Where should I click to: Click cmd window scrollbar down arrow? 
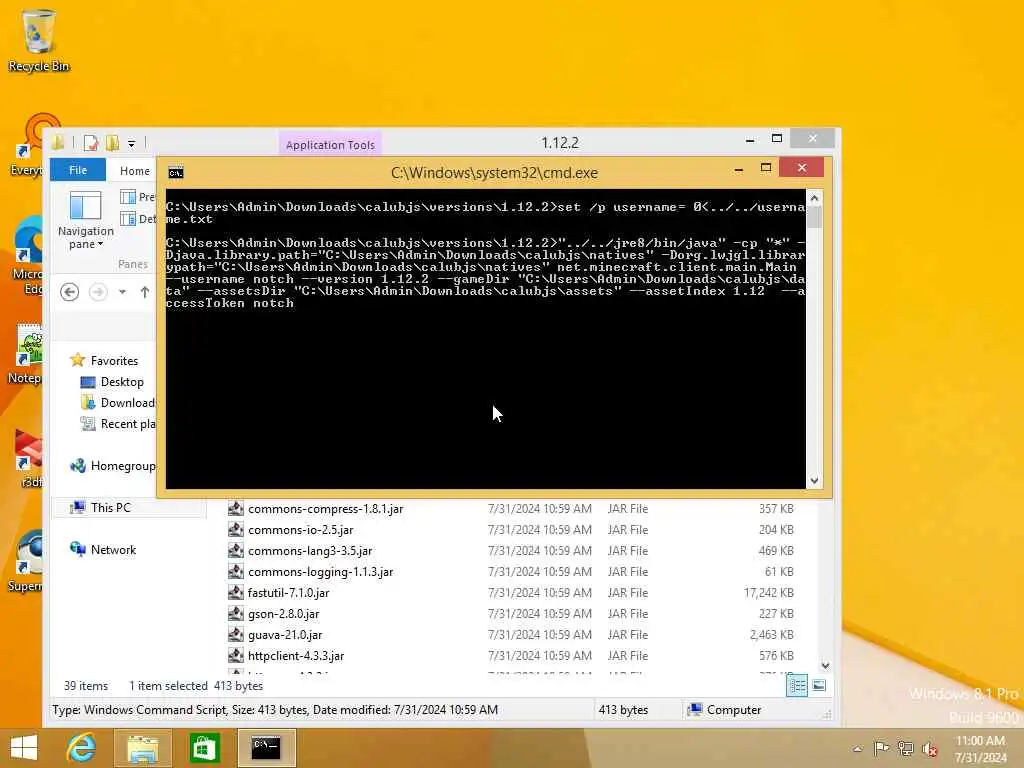[814, 480]
